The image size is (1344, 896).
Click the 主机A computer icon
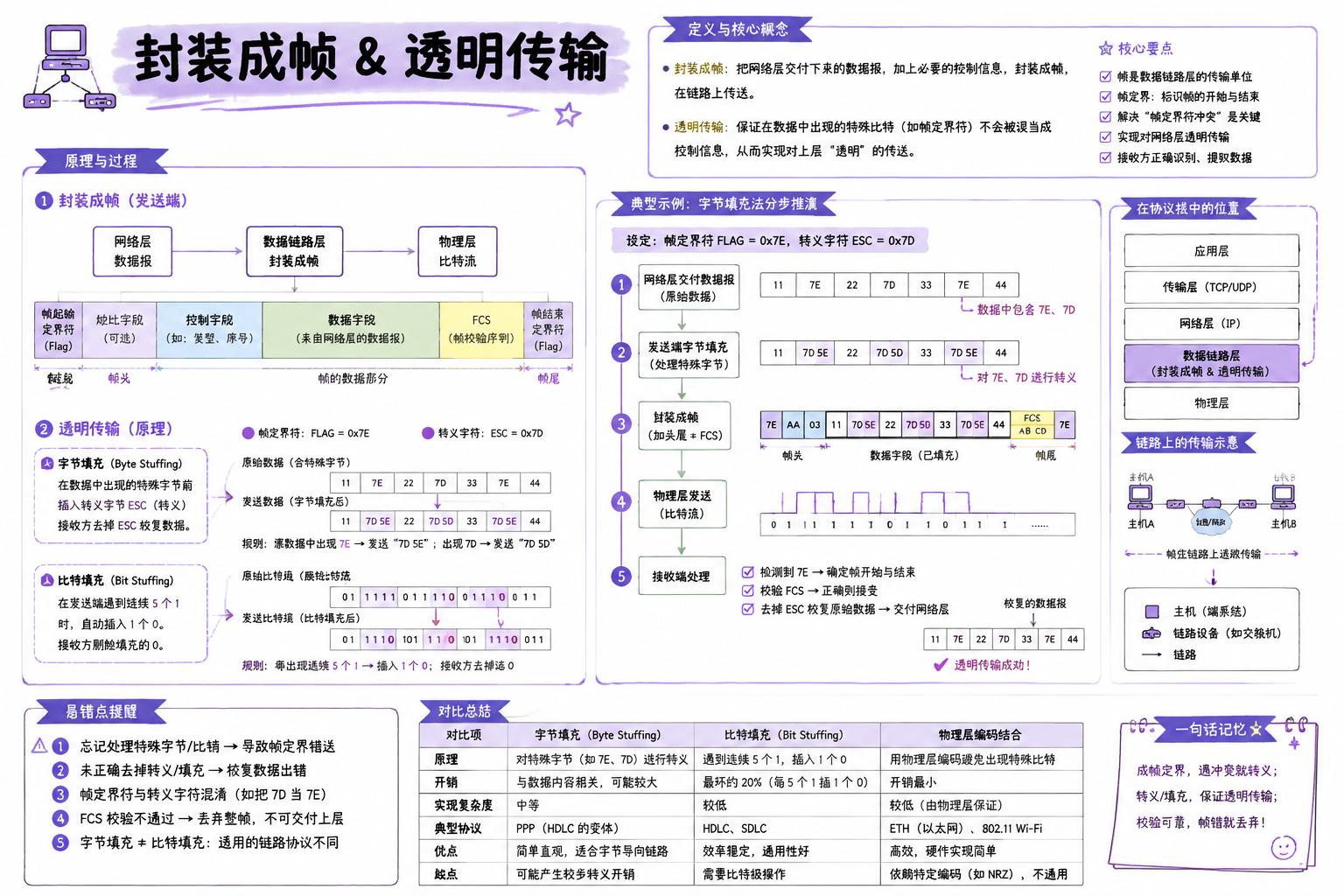1140,497
